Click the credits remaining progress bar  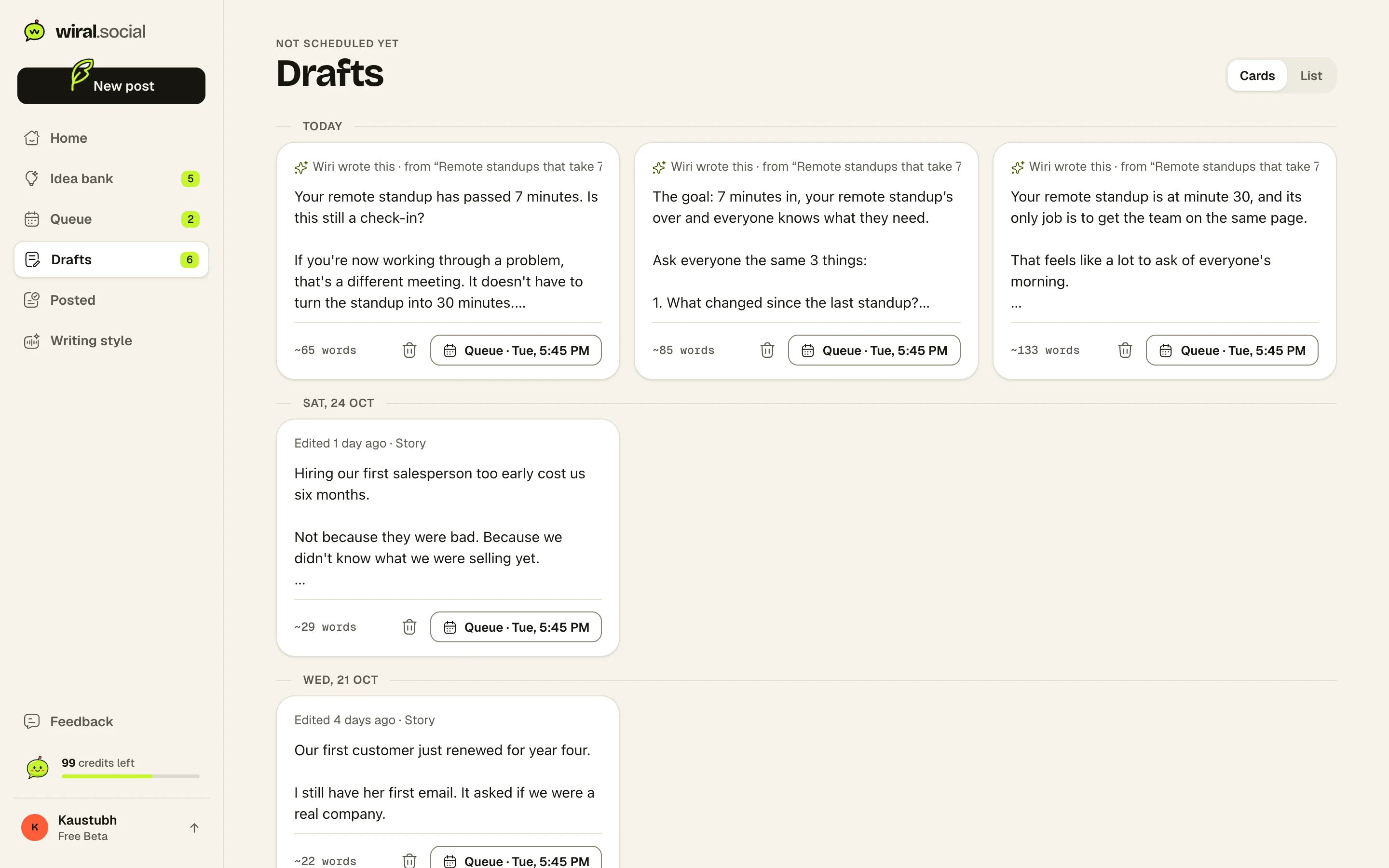(x=131, y=776)
